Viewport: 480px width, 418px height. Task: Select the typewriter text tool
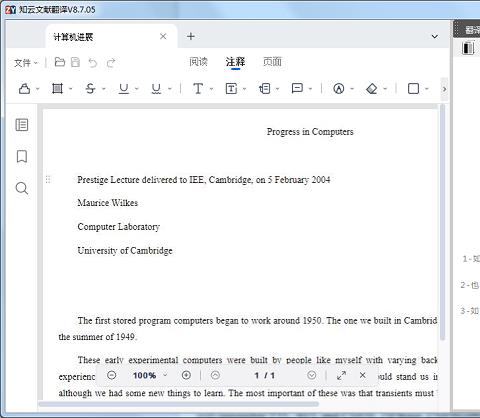pyautogui.click(x=198, y=89)
